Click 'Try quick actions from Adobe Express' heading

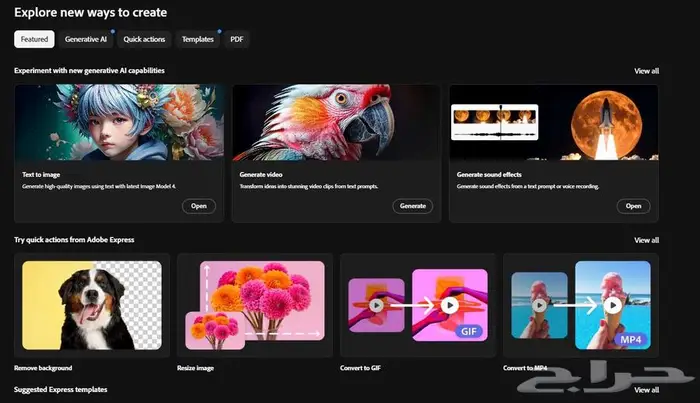(x=74, y=240)
